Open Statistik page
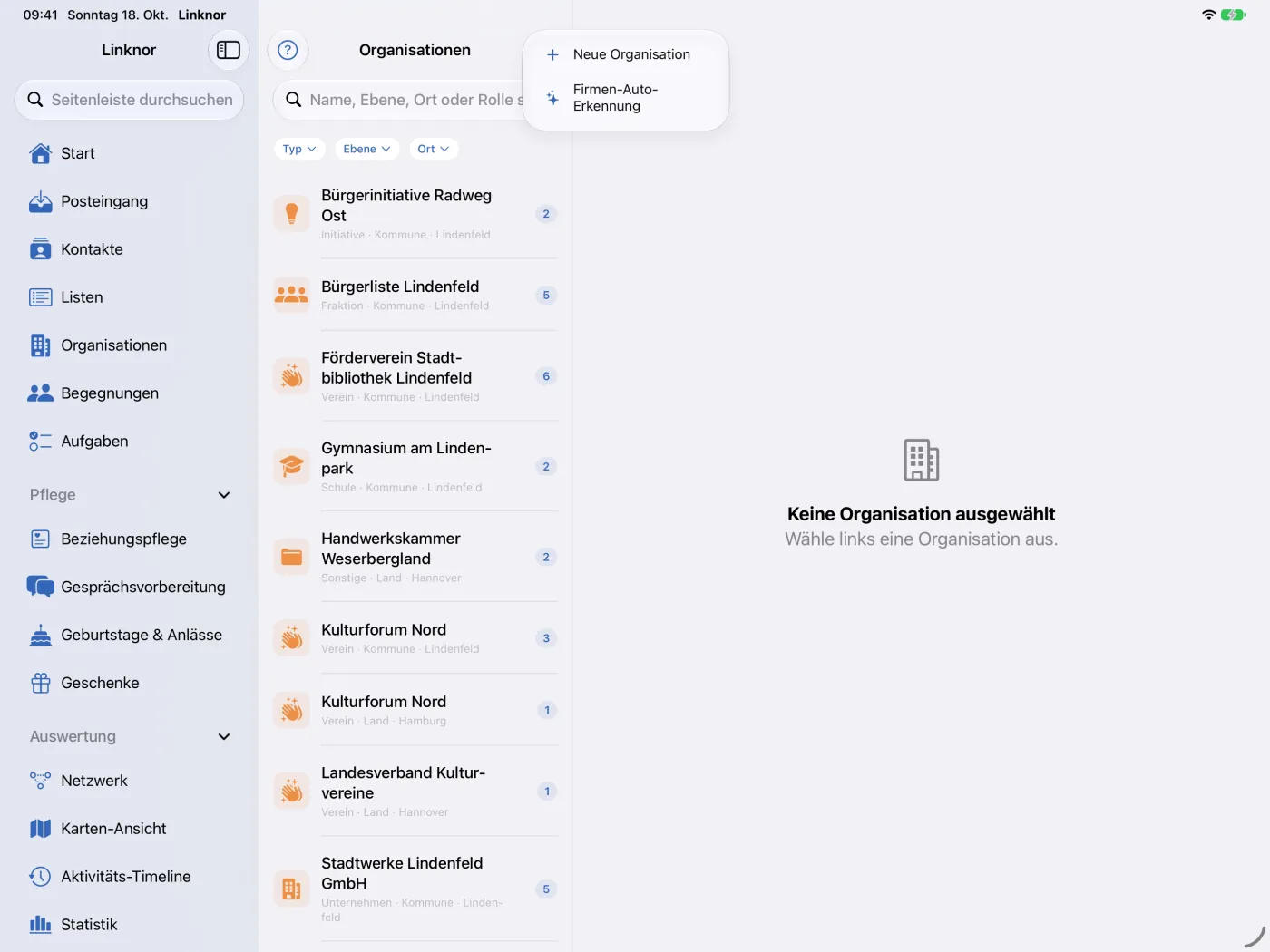 click(129, 925)
